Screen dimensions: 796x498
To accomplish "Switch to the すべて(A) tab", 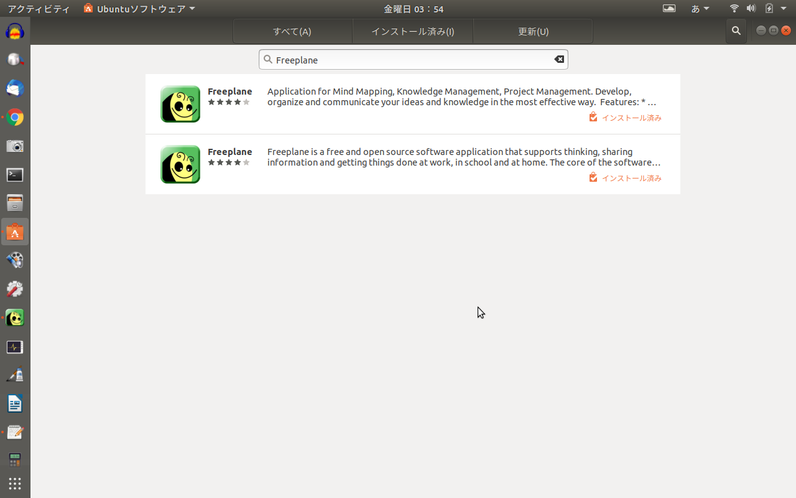I will coord(292,31).
